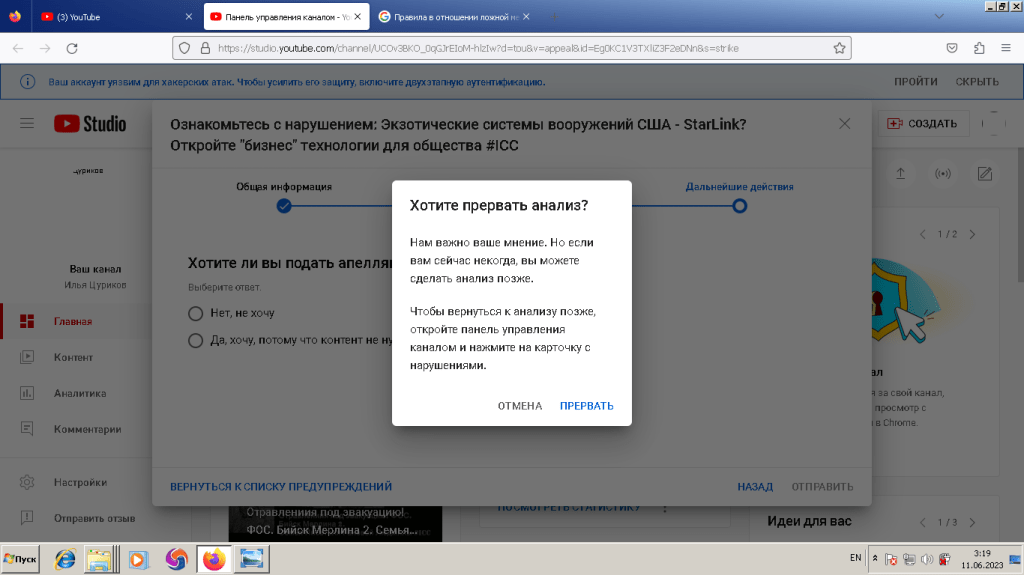Select the 'Да, хочу' appeal radio option
The width and height of the screenshot is (1024, 575).
(x=196, y=341)
